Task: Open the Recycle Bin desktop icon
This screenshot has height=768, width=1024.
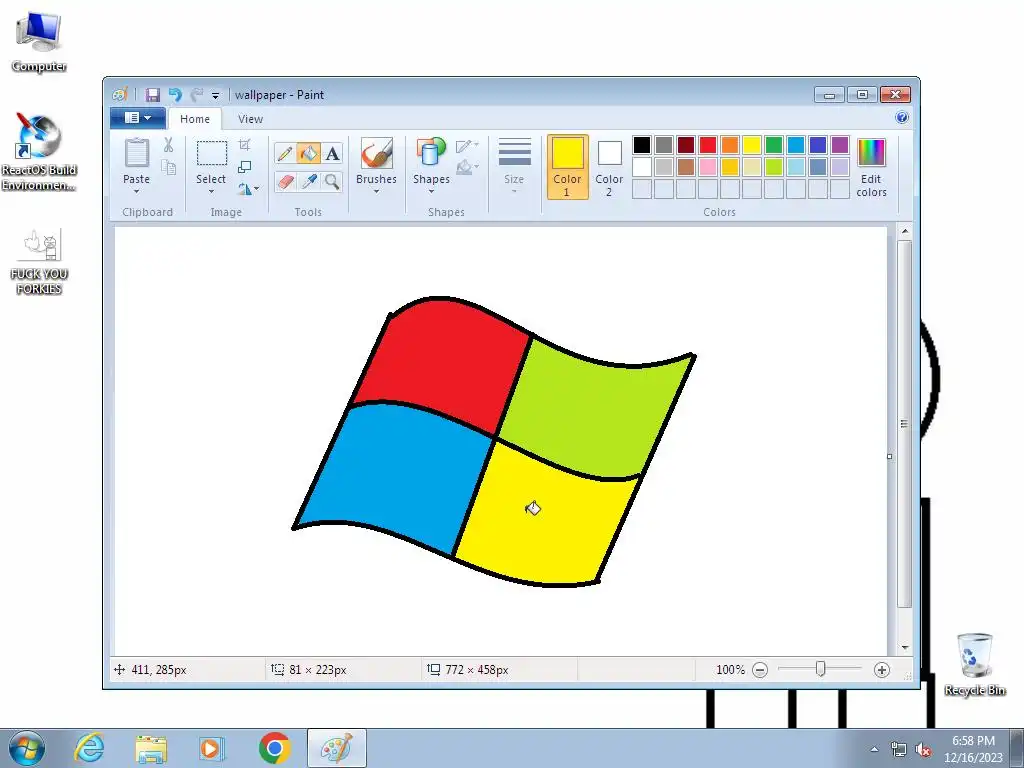Action: pyautogui.click(x=974, y=664)
